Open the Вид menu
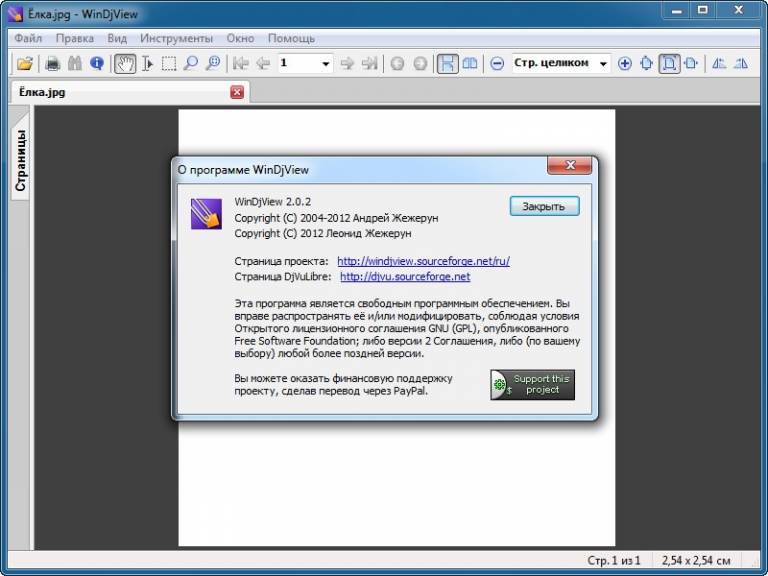Screen dimensions: 768x576 [x=117, y=38]
